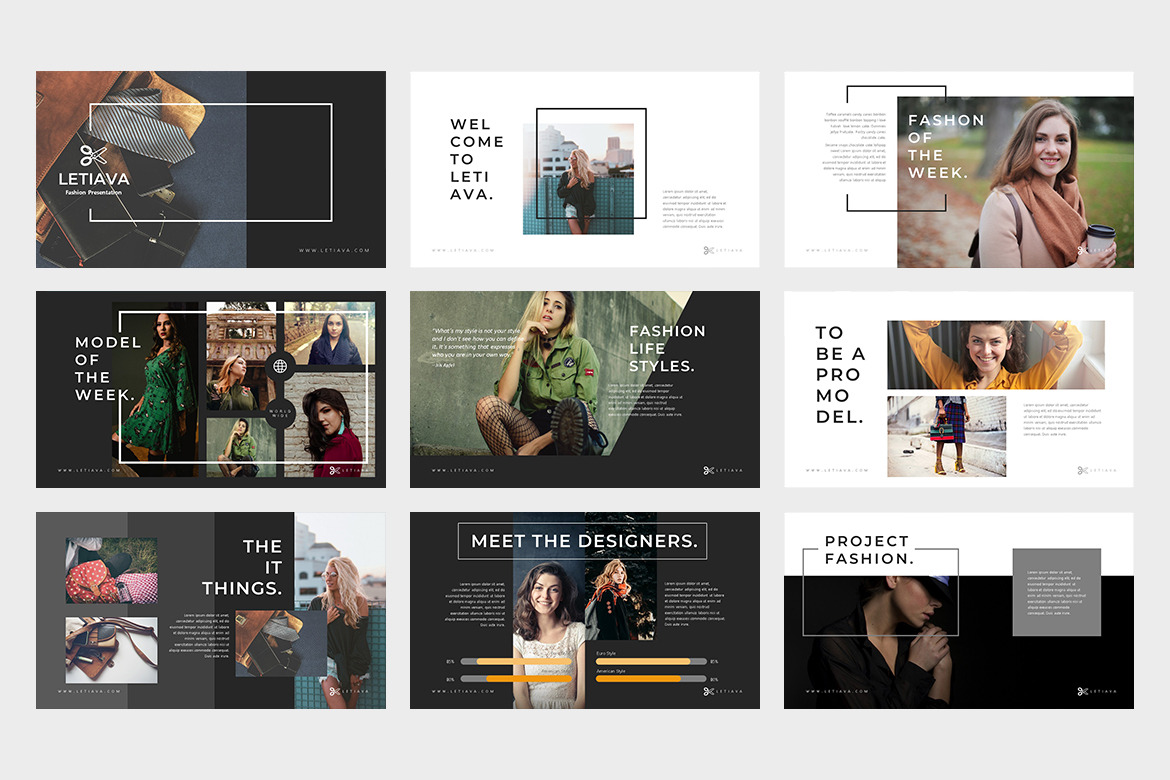Click the scissors logo on the Project Fashion slide
Screen dimensions: 1170x780
(1082, 691)
